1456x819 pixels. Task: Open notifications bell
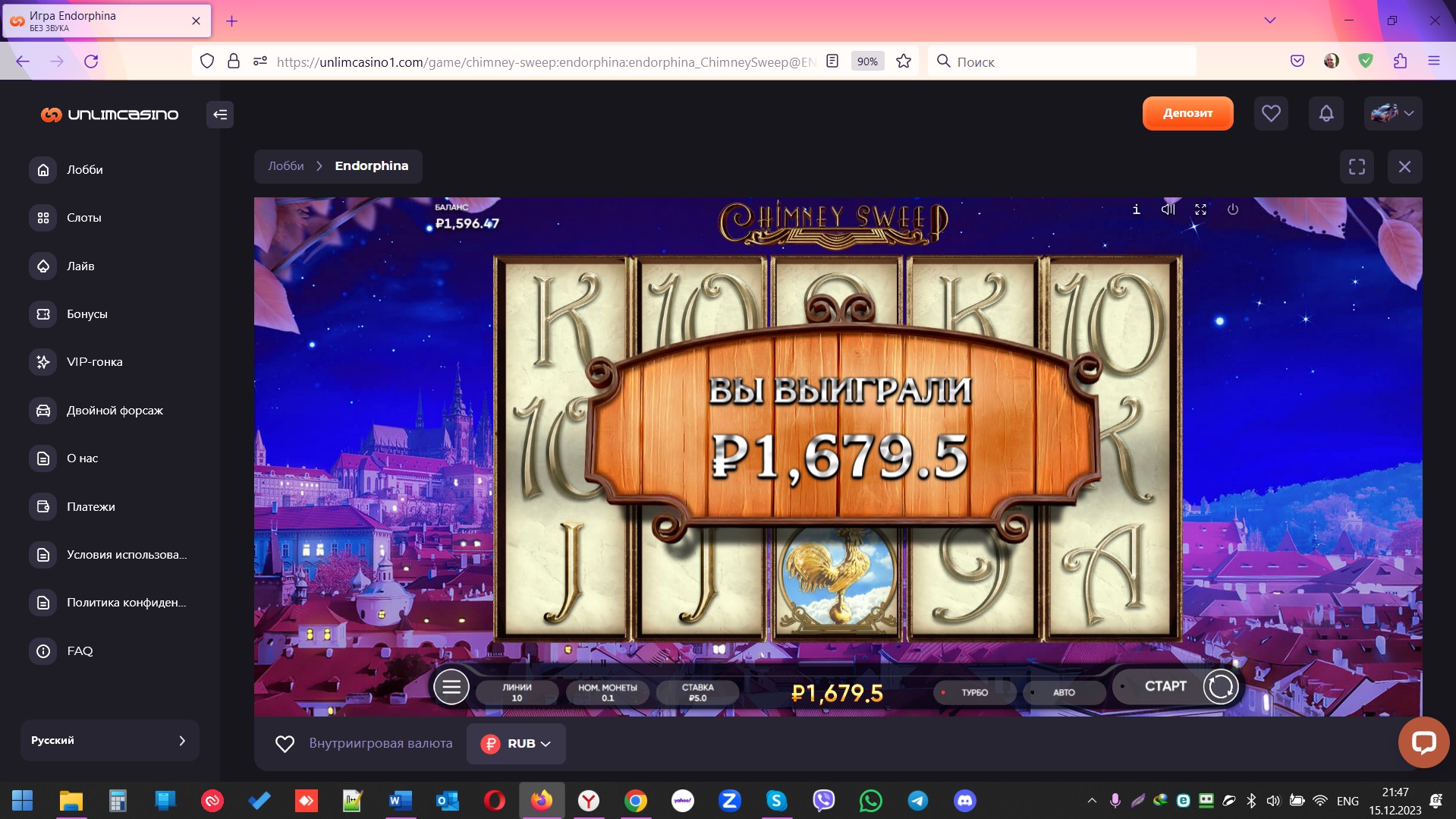point(1326,114)
